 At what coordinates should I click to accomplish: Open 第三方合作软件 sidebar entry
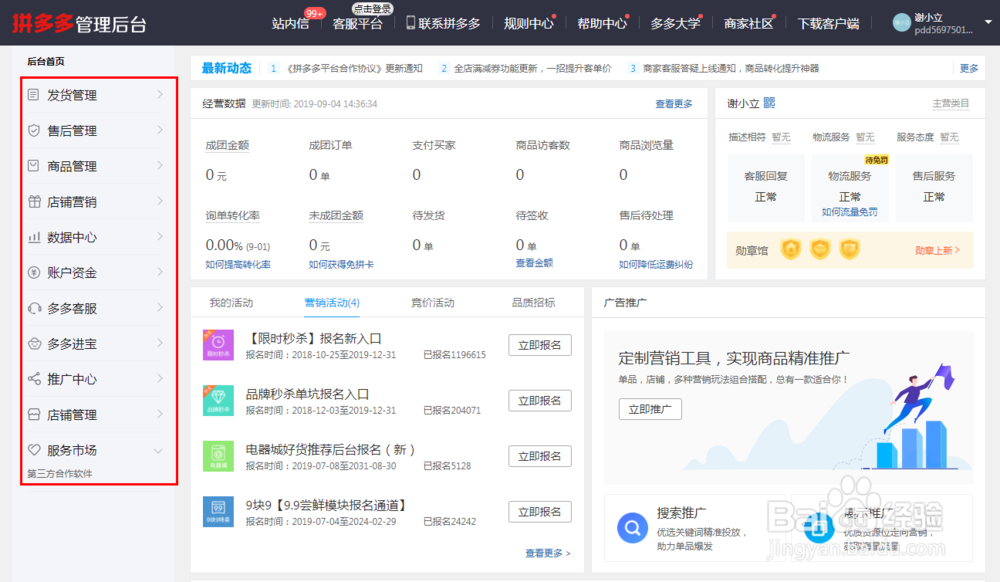click(60, 474)
